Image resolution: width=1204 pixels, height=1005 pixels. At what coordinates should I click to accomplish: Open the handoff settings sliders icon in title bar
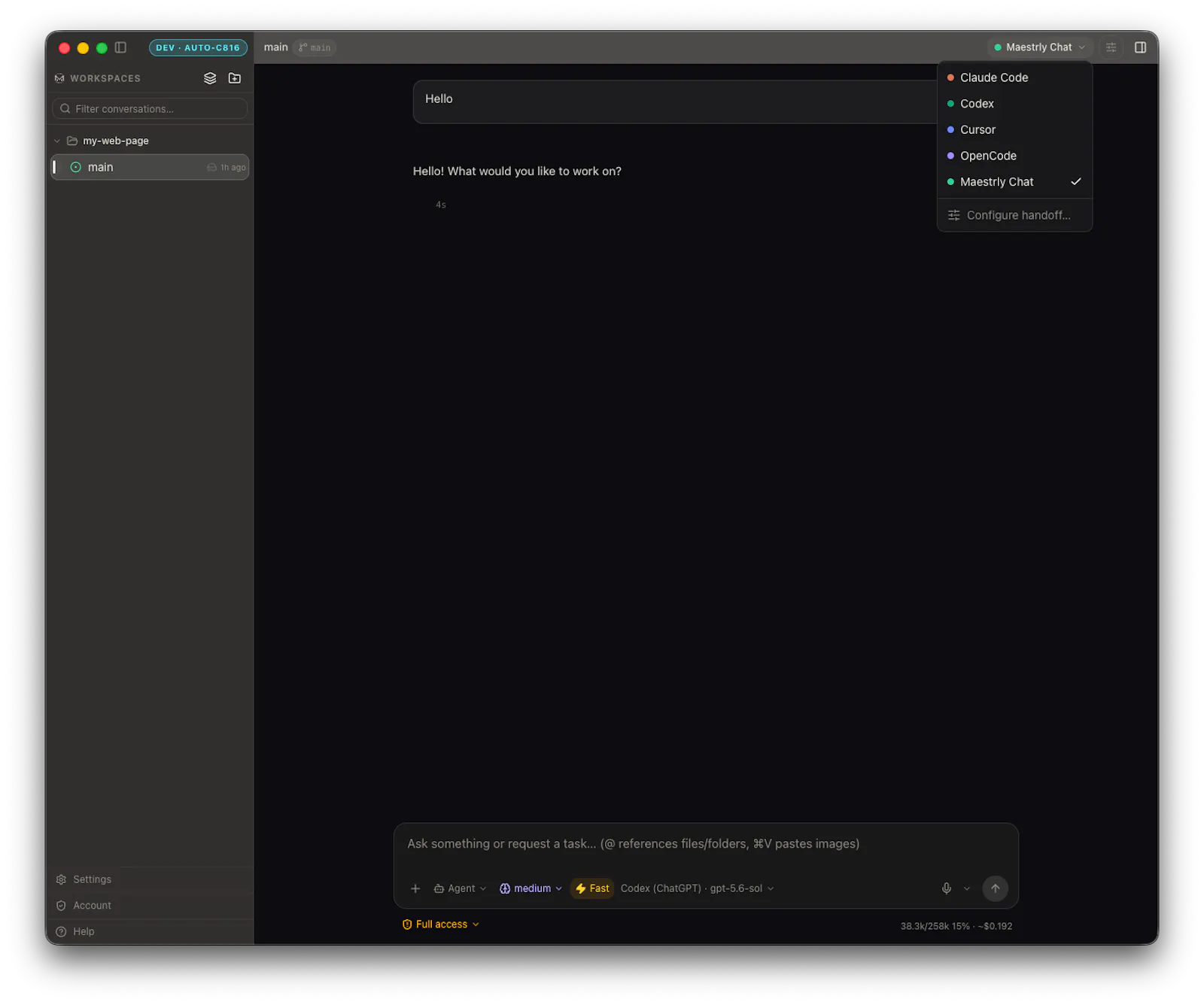point(1111,47)
